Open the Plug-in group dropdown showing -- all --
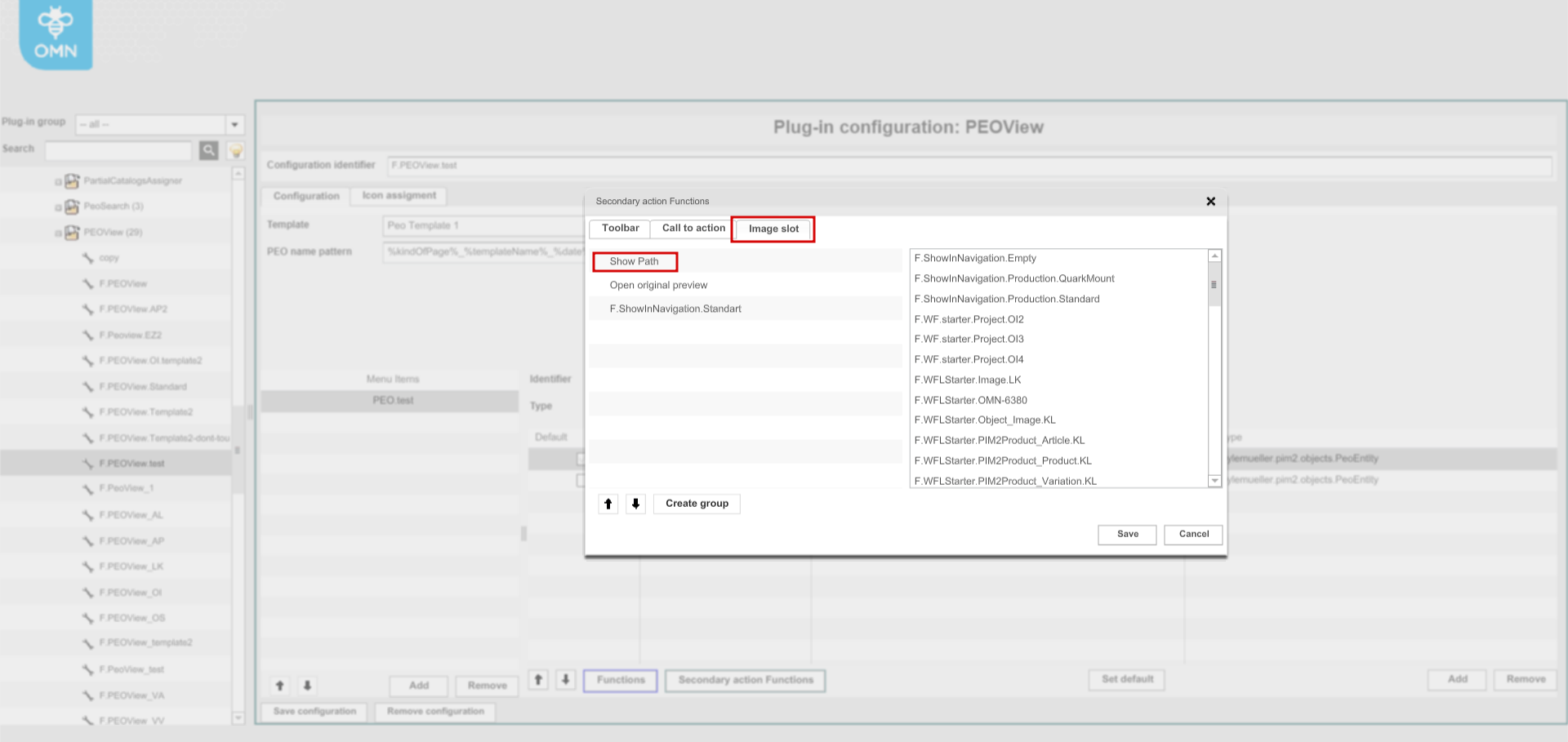Viewport: 1568px width, 742px height. coord(234,124)
